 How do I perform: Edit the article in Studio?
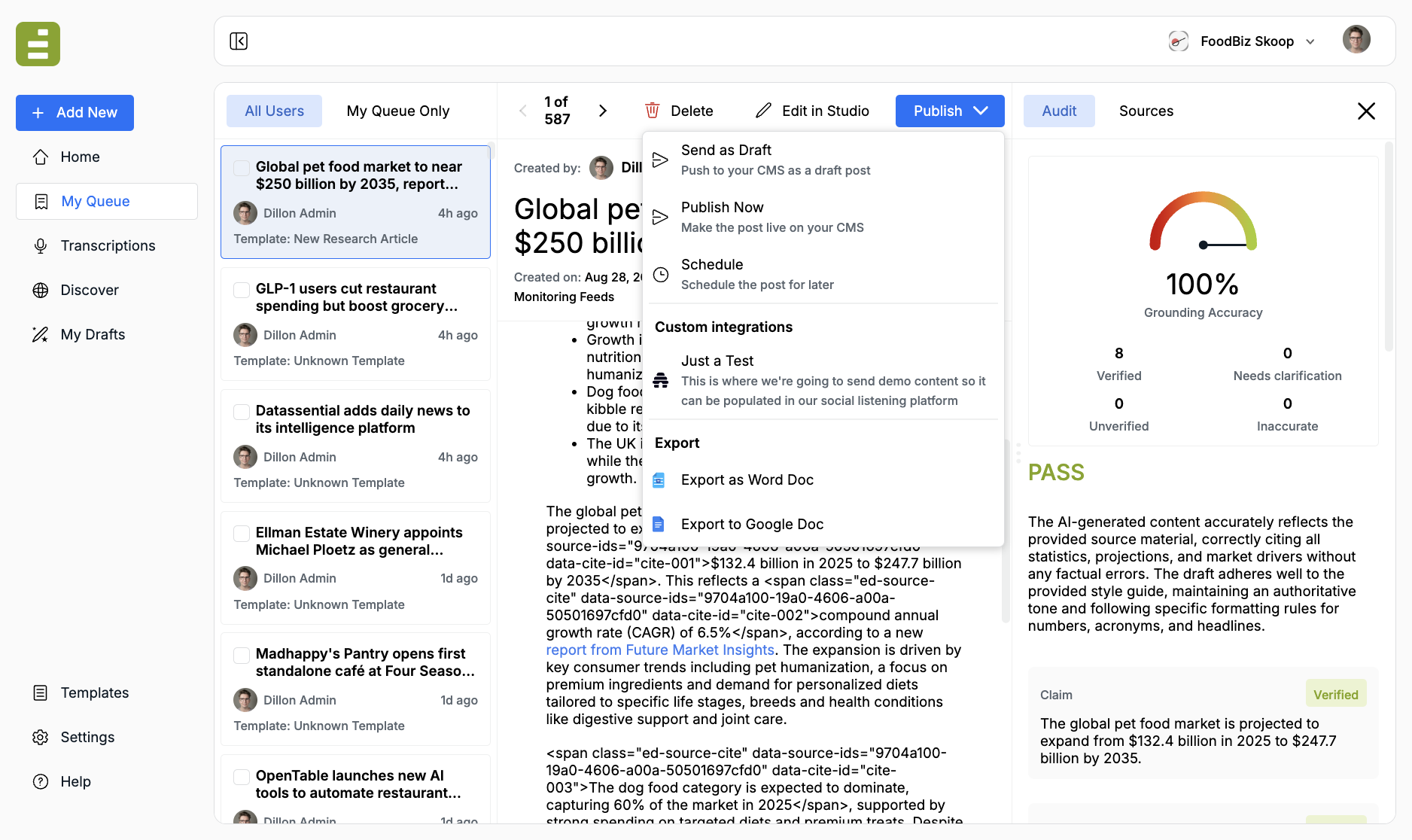click(x=812, y=111)
